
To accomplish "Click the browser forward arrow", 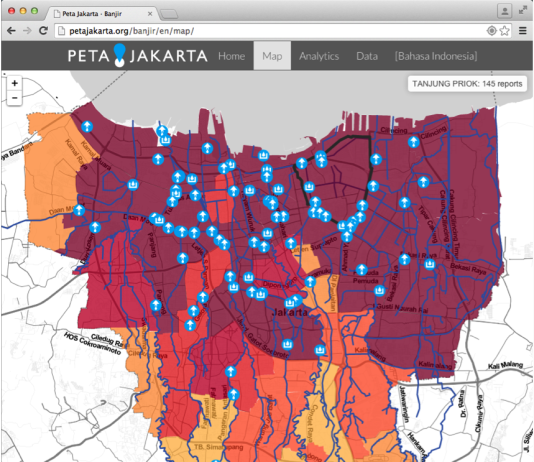I will (27, 31).
